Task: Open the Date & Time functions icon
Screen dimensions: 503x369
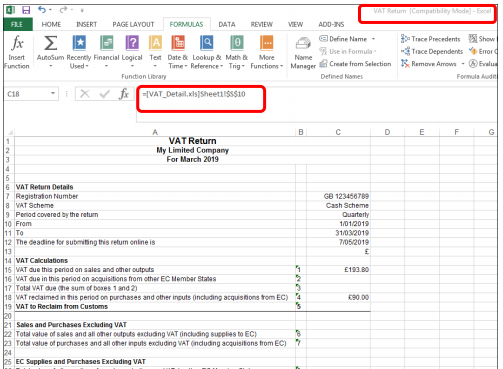Action: pyautogui.click(x=178, y=43)
